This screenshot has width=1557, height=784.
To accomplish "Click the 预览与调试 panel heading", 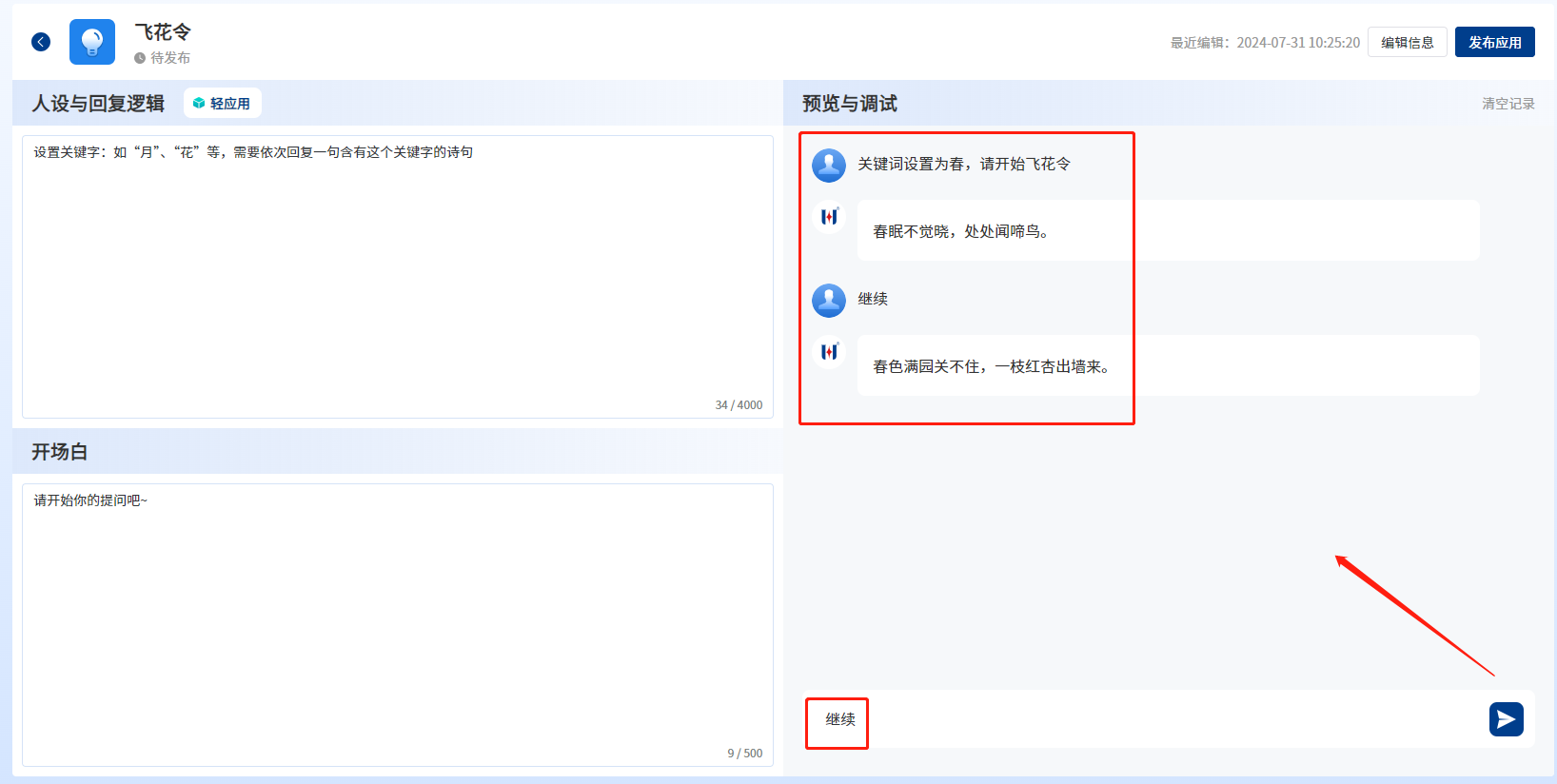I will (849, 104).
